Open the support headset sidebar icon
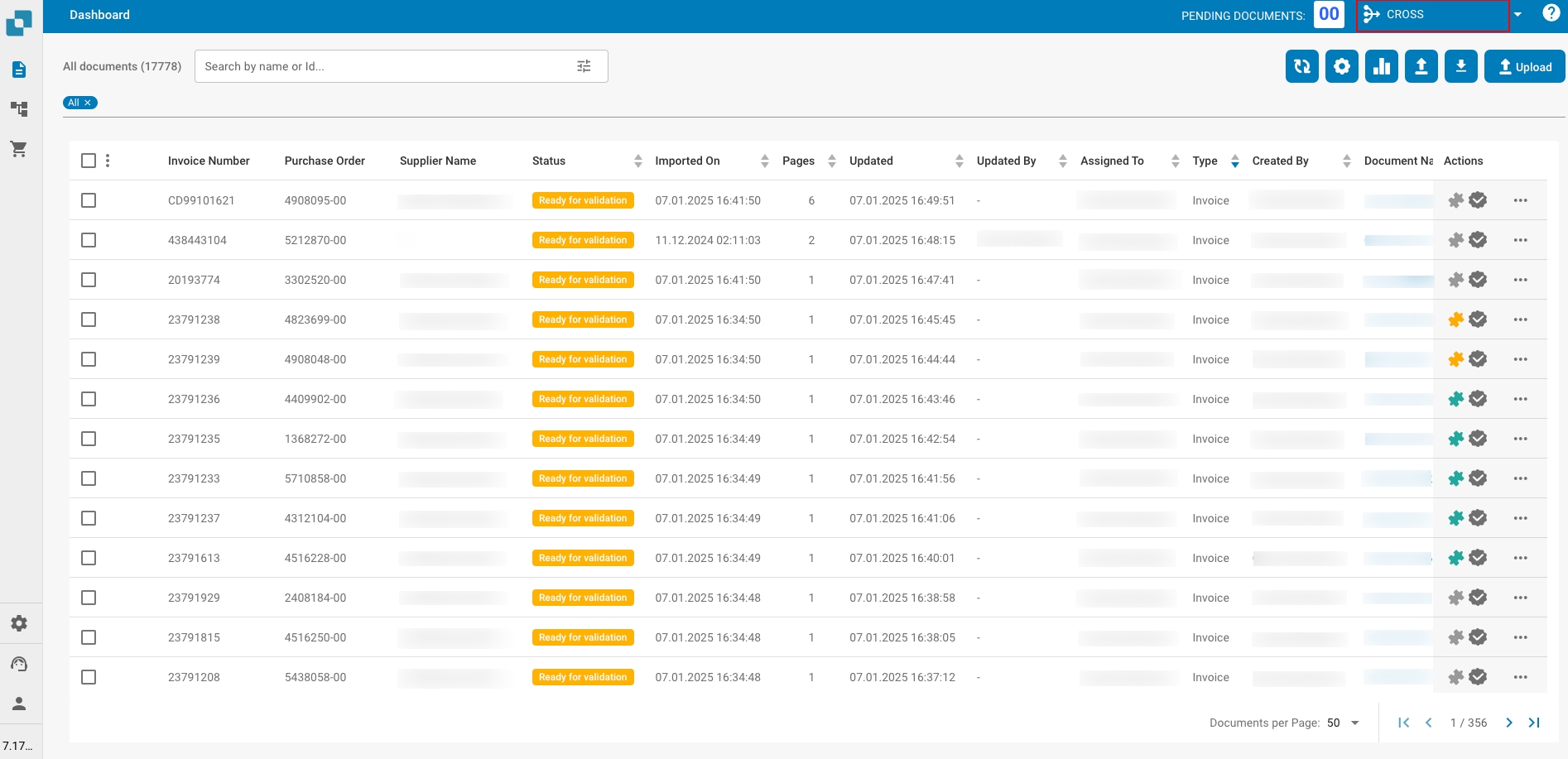1568x759 pixels. [x=18, y=664]
